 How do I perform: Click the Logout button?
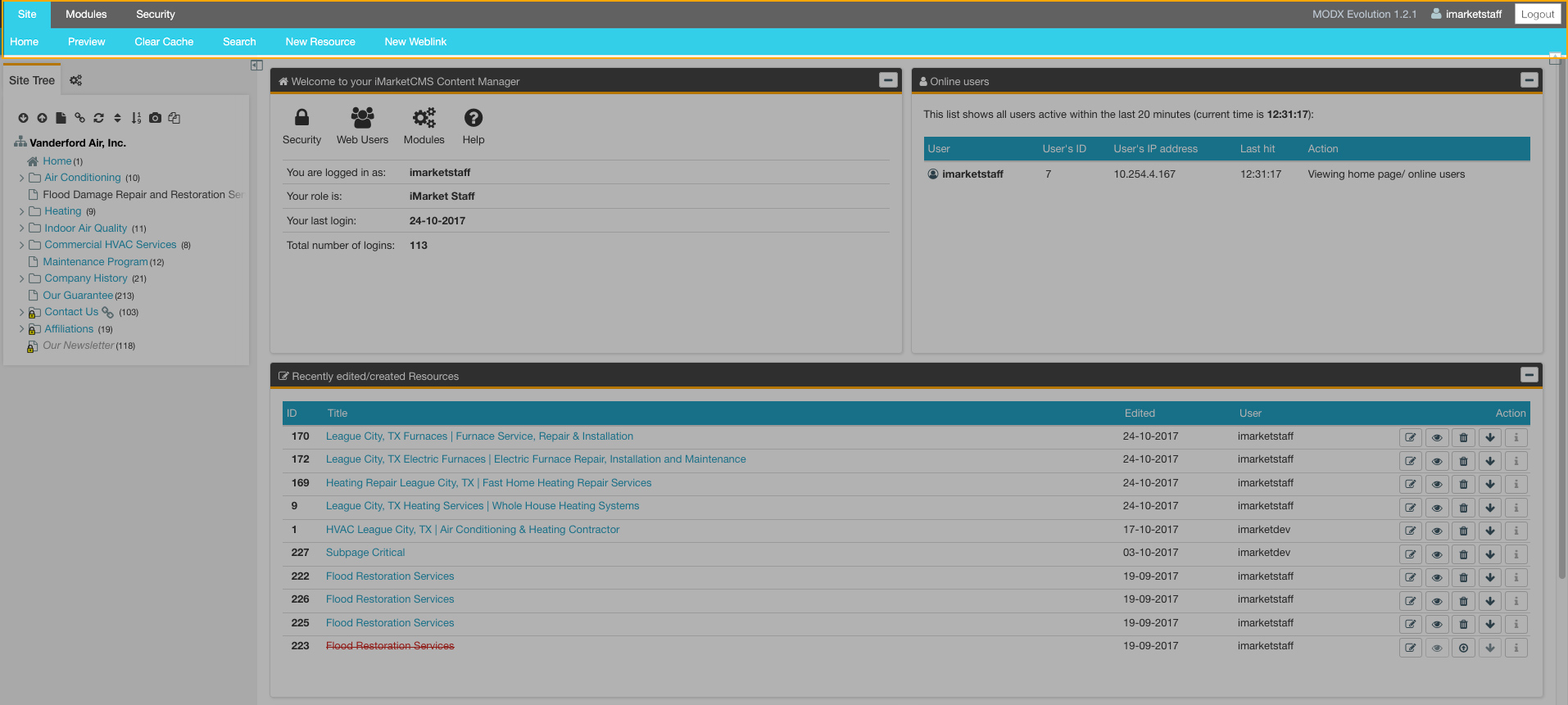(x=1537, y=14)
